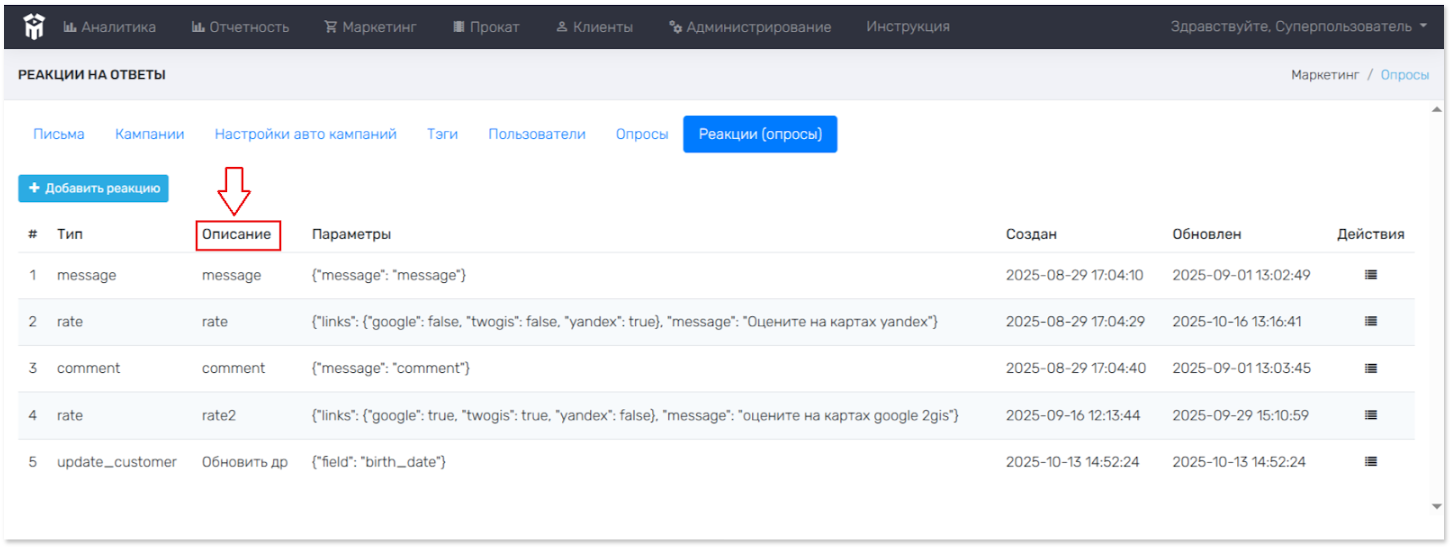Screen dimensions: 1450x547
Task: Expand Суперпользователь user dropdown
Action: click(x=1298, y=27)
